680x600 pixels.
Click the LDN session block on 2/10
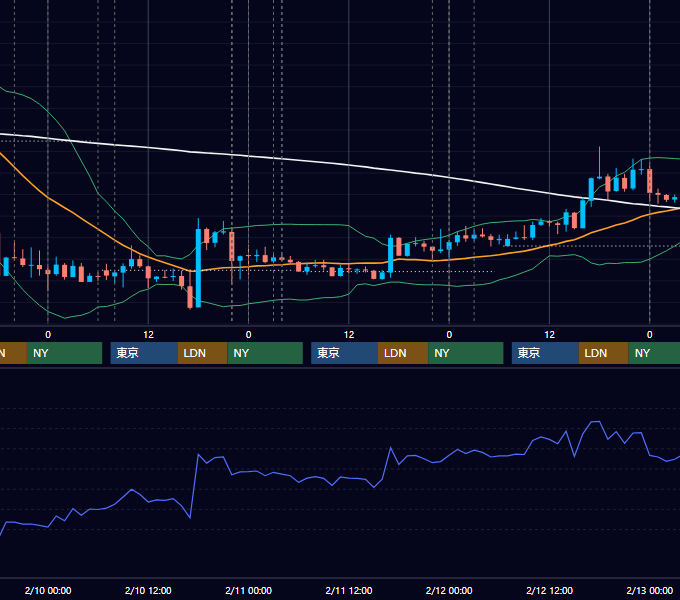coord(203,353)
